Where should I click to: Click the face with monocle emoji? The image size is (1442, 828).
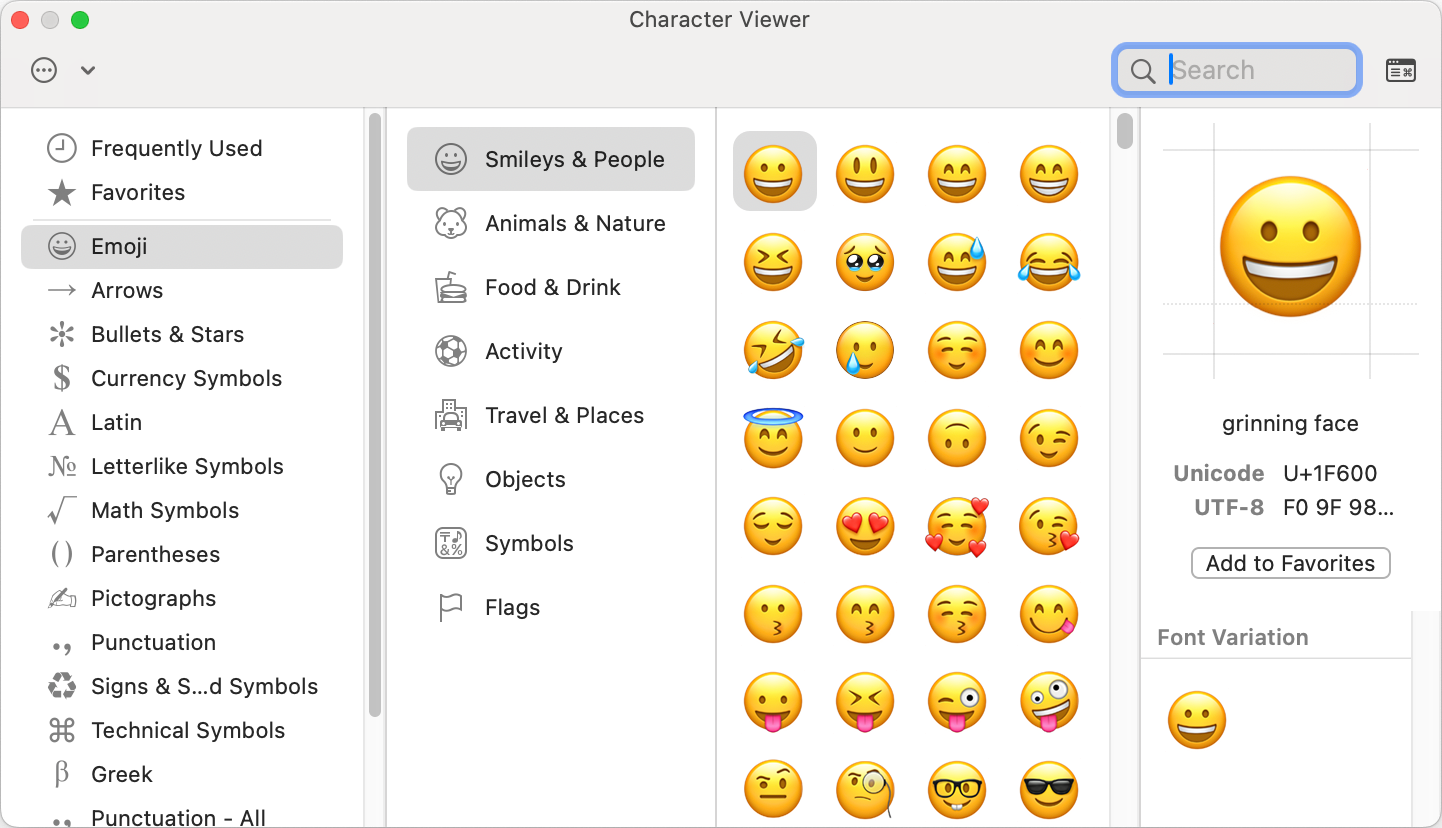[x=865, y=790]
